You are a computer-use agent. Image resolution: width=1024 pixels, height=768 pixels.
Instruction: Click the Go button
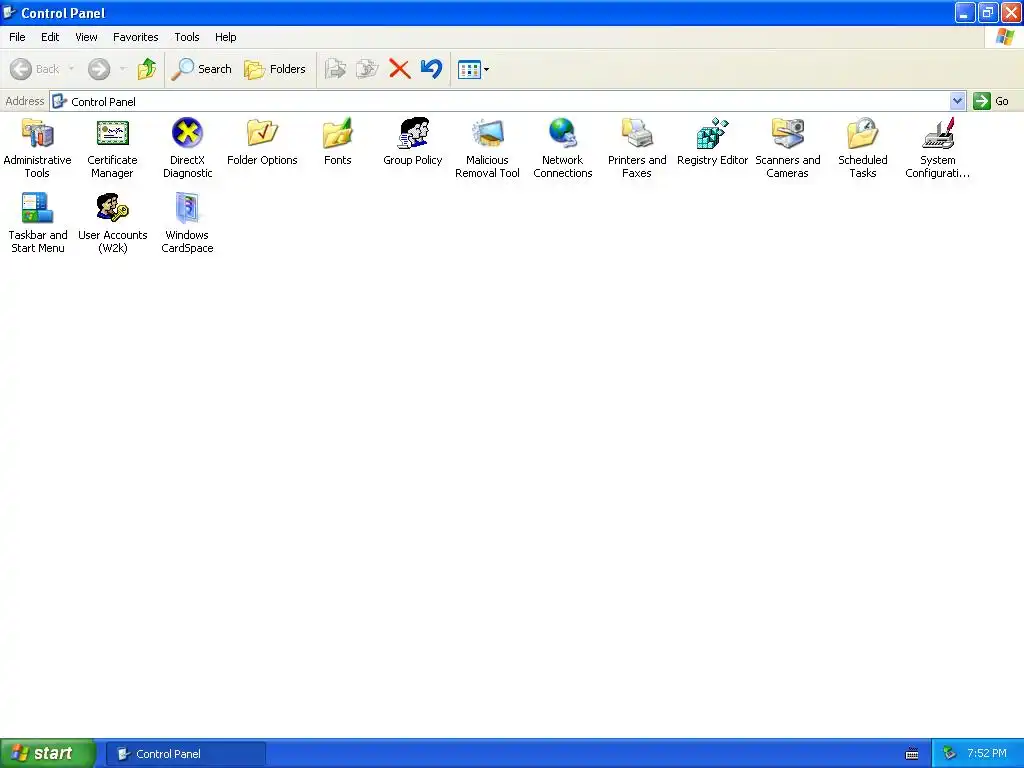pyautogui.click(x=992, y=101)
